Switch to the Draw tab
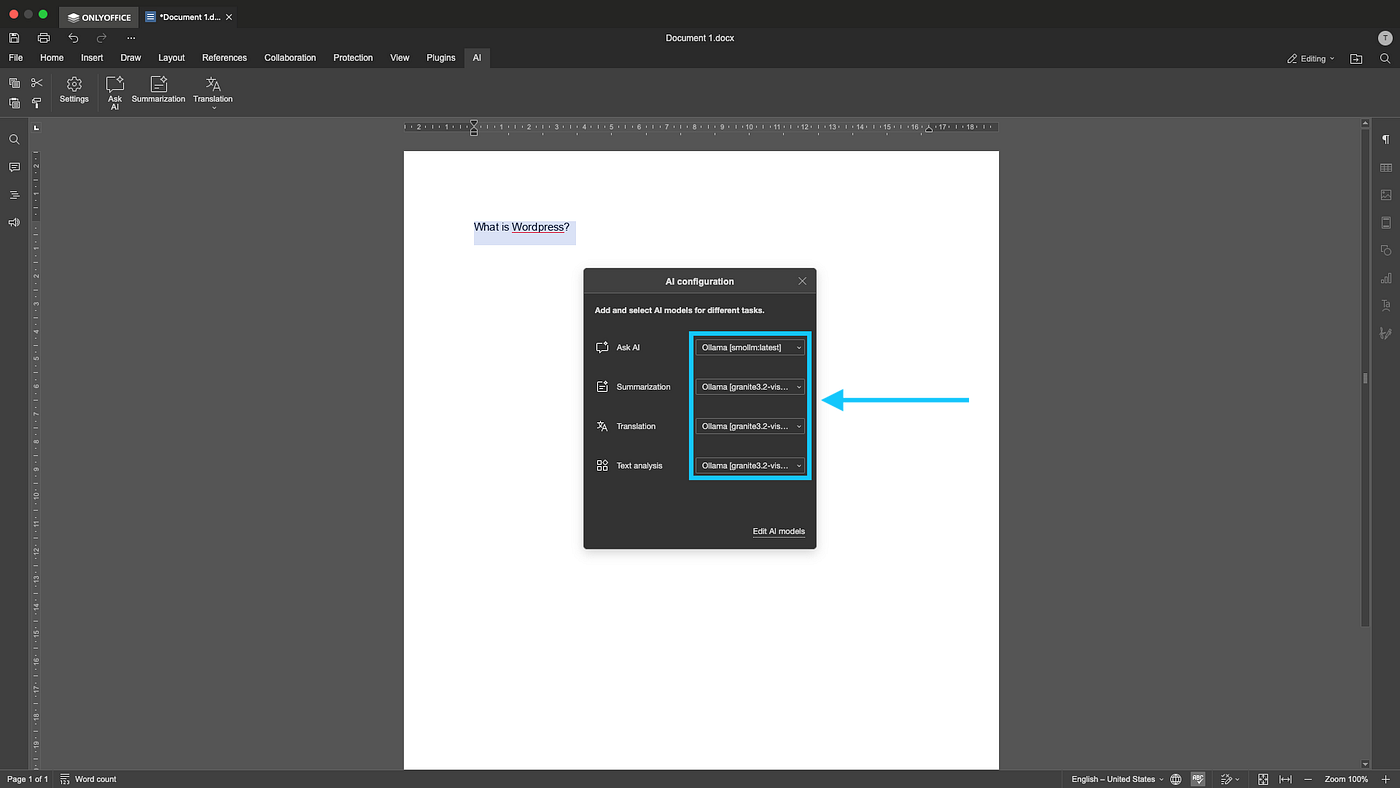1400x788 pixels. pyautogui.click(x=131, y=58)
